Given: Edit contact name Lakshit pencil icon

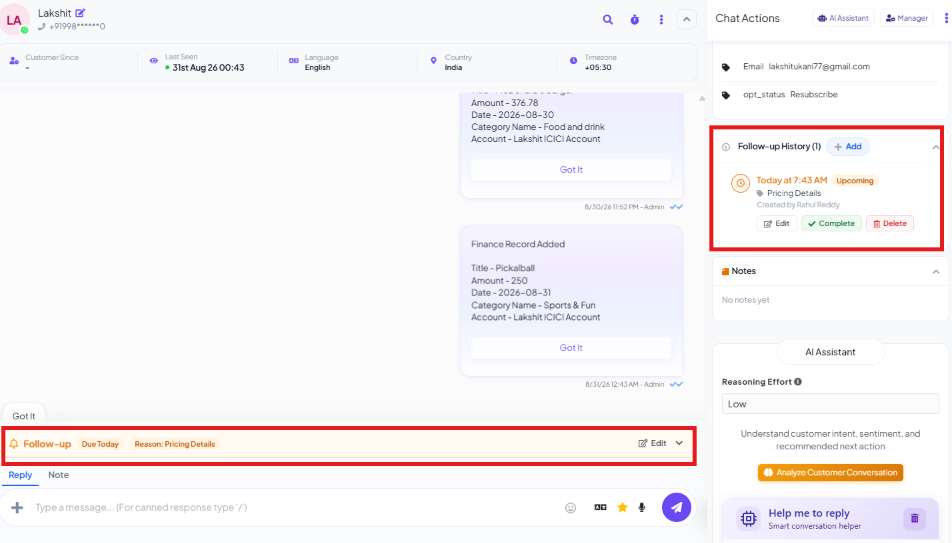Looking at the screenshot, I should click(80, 13).
